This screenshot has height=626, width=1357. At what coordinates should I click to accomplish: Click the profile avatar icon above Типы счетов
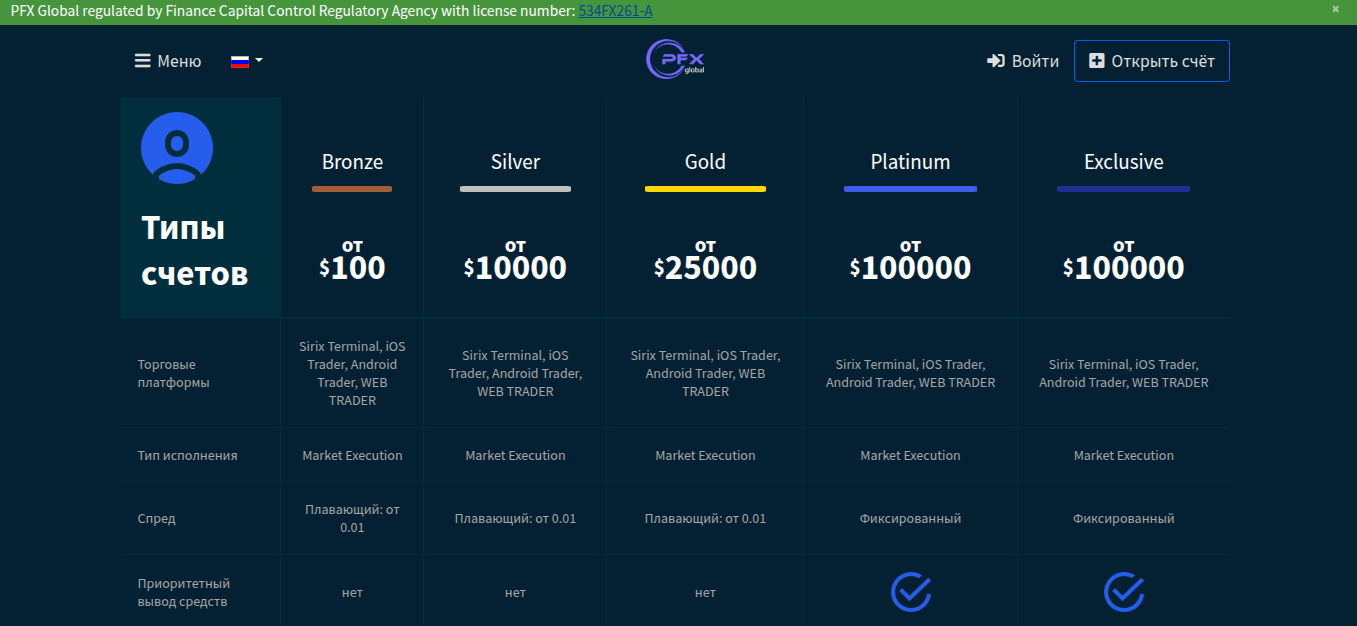pyautogui.click(x=176, y=147)
